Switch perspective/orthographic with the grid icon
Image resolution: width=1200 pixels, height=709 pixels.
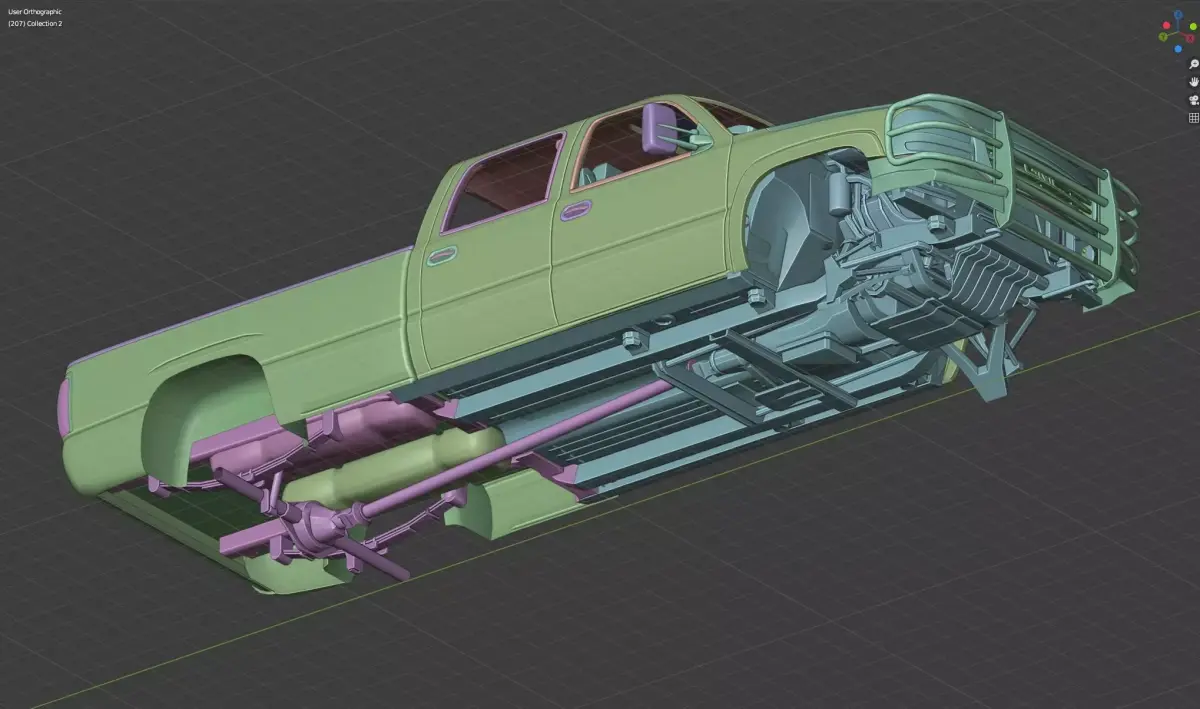(1194, 118)
